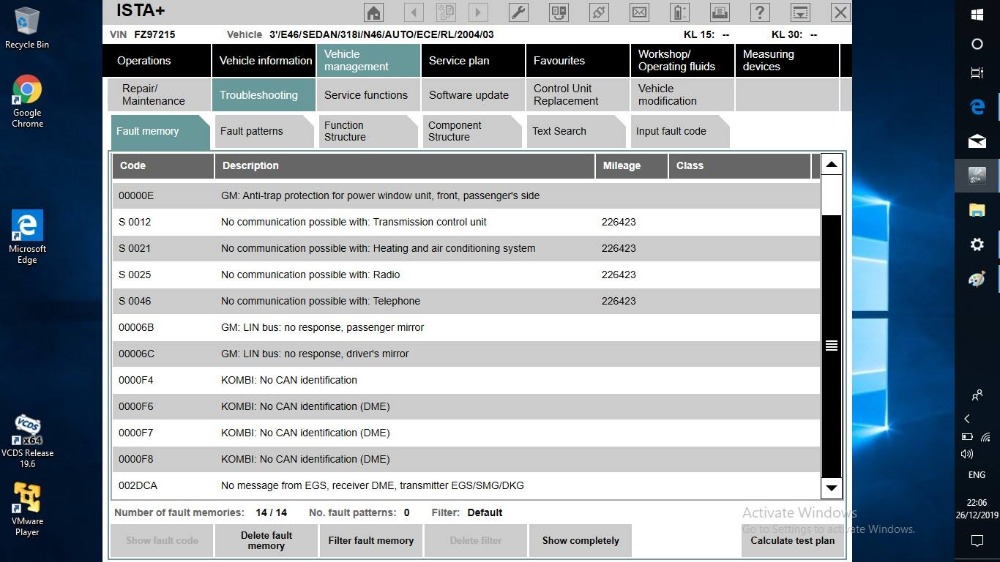Go to ISTA+ home screen icon

pos(374,12)
